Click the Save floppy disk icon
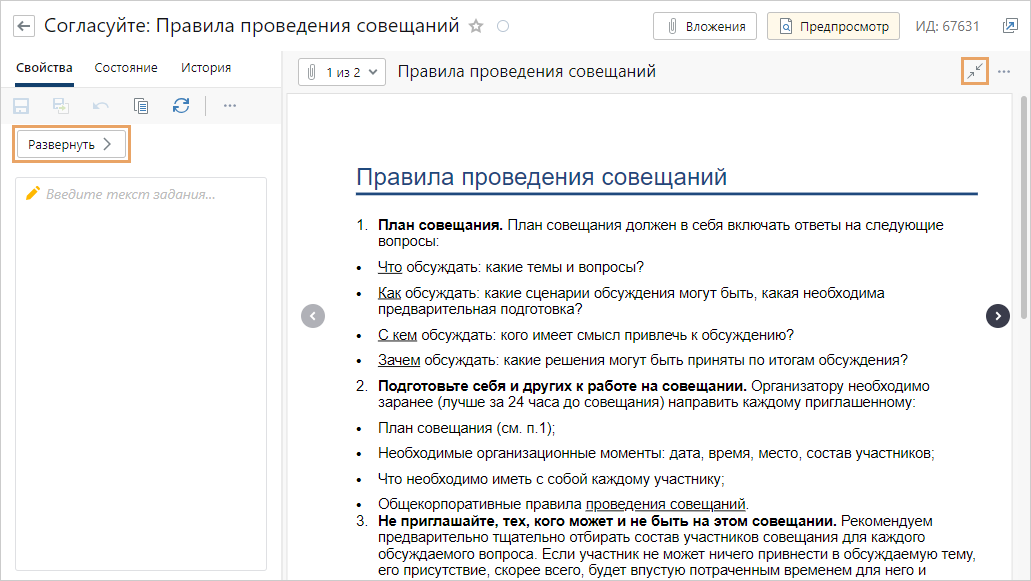 [x=21, y=105]
